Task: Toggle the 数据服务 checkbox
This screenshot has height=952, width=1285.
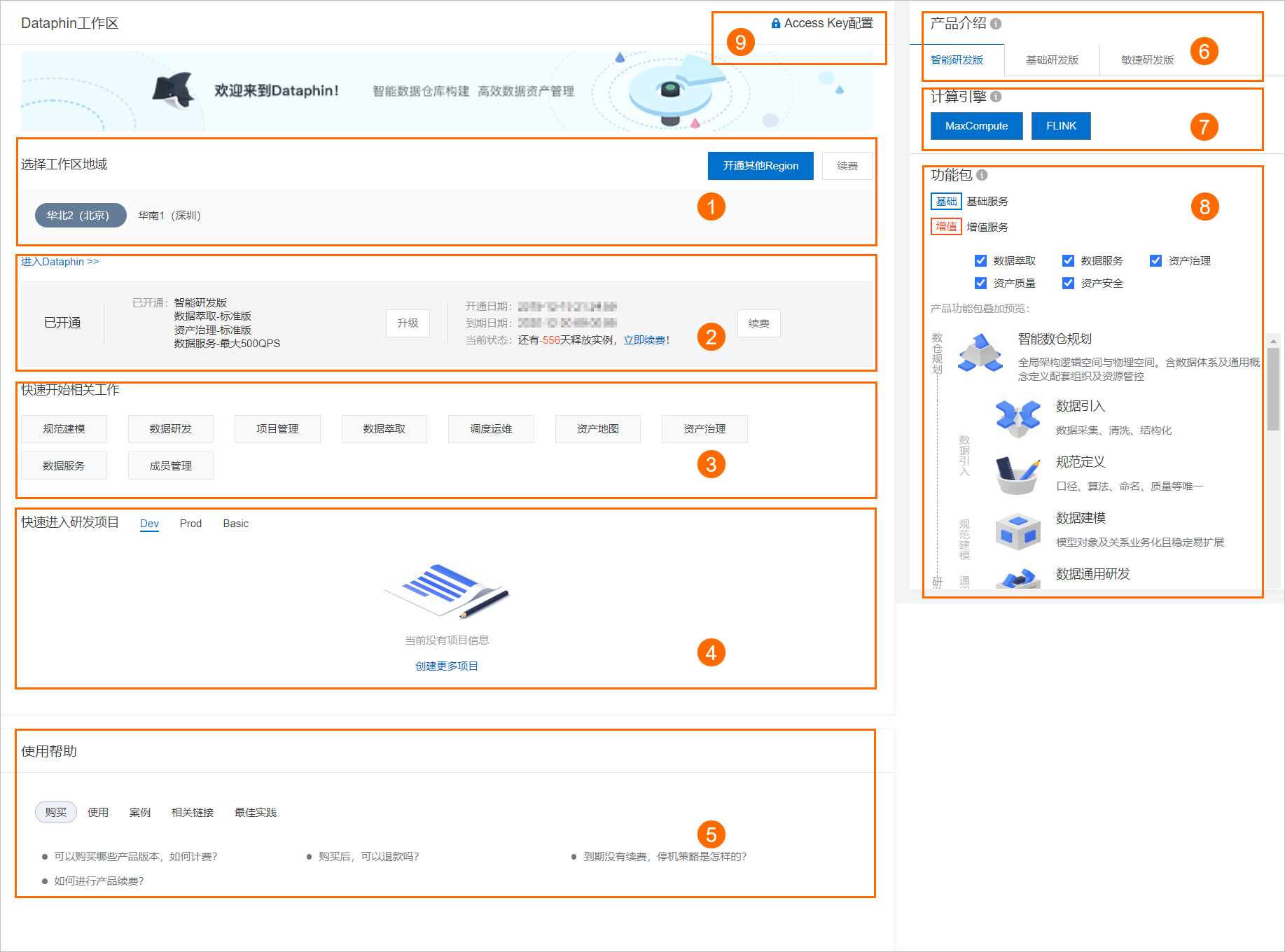Action: click(x=1068, y=260)
